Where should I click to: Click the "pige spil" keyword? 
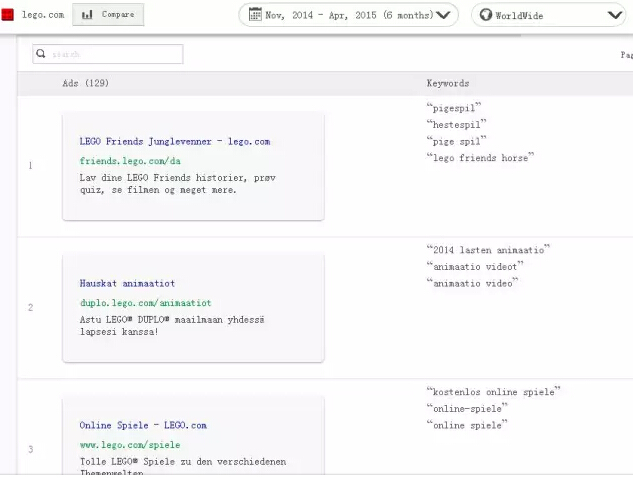click(x=457, y=141)
